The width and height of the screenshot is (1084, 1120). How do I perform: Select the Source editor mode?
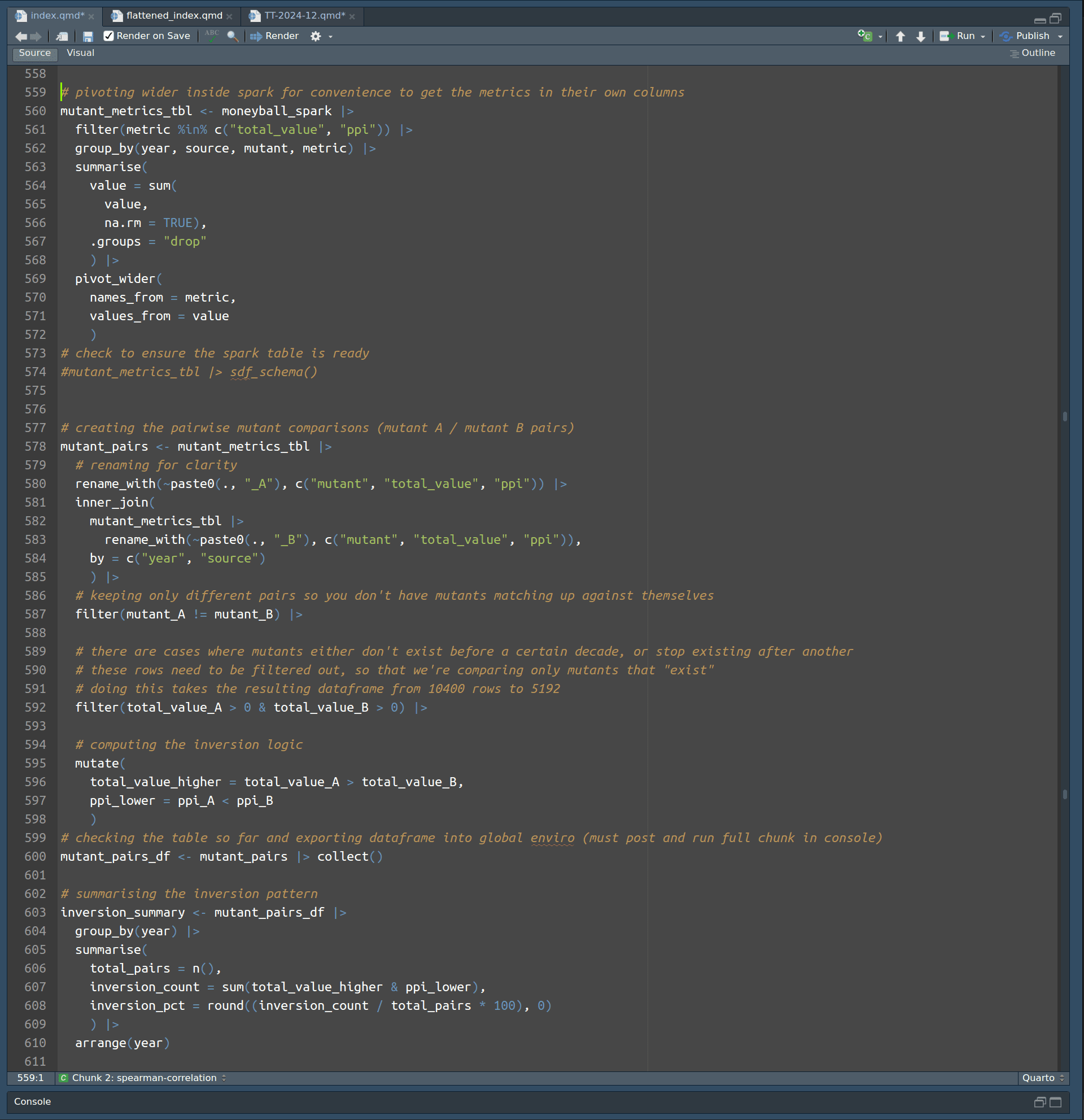[x=35, y=53]
